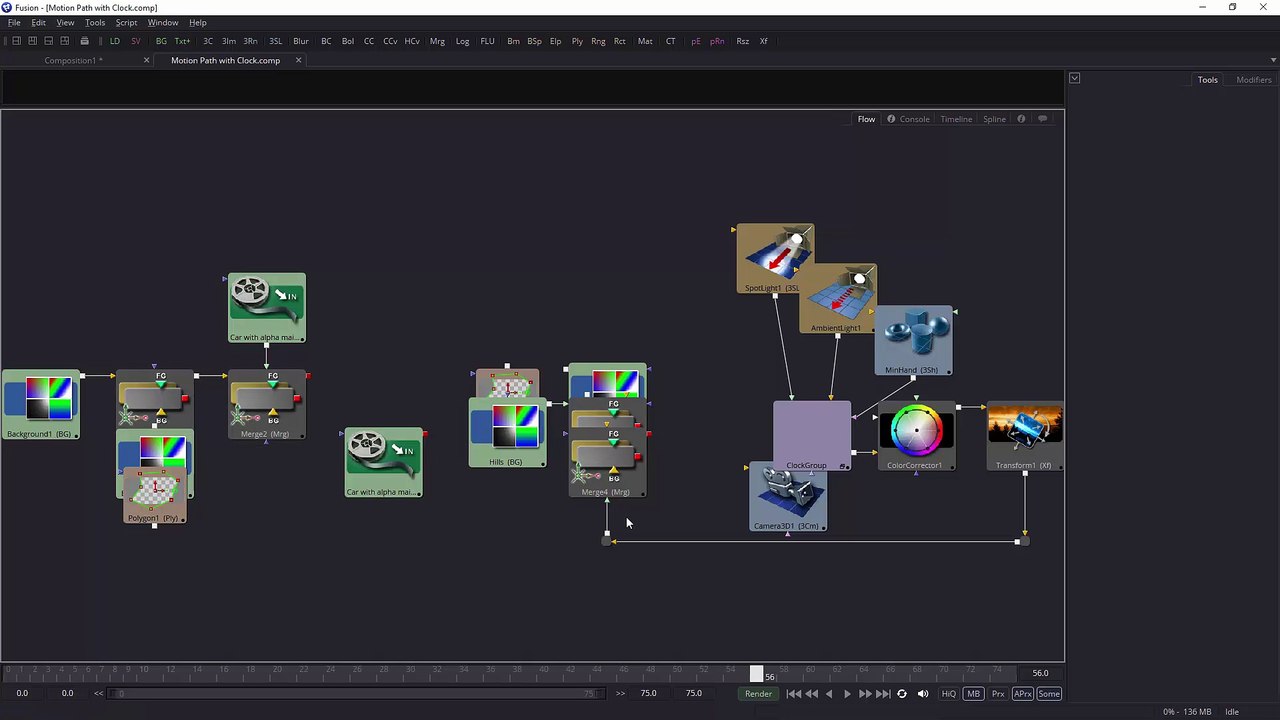
Task: Switch to the Spline tab
Action: tap(994, 119)
